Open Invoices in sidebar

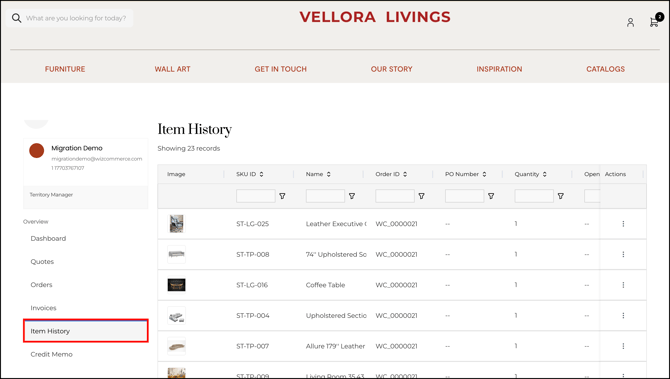pos(43,308)
